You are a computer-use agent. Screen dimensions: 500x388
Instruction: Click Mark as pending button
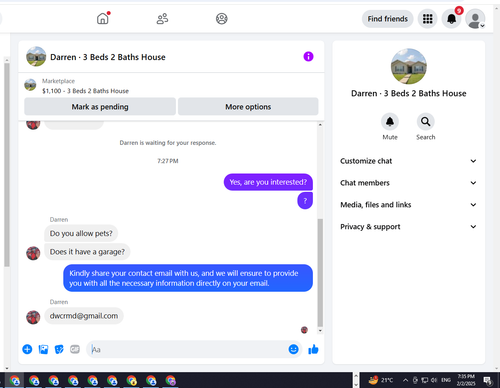tap(100, 107)
